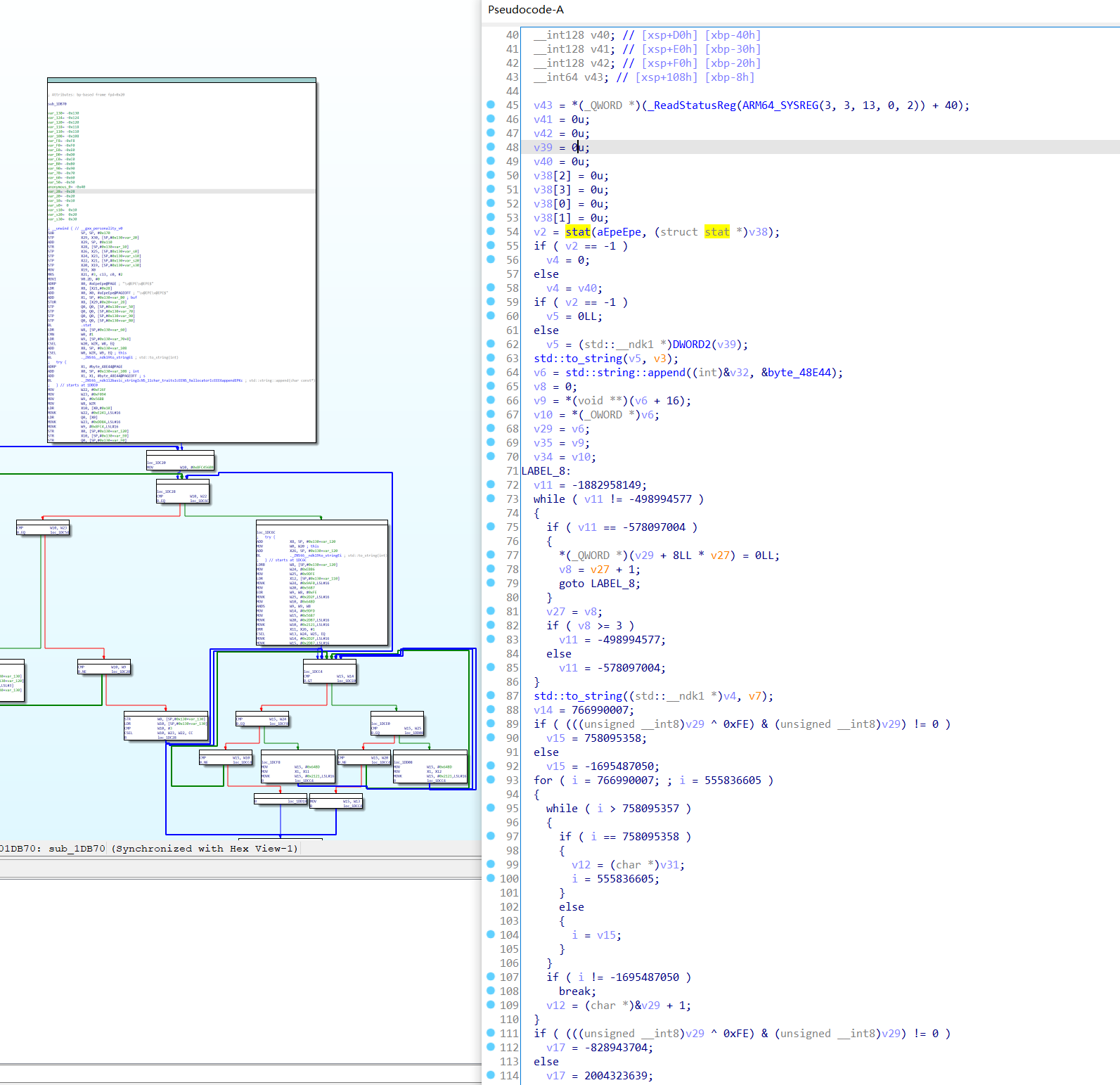Select graph node loc_1DCE0
Screen dimensions: 1120x1085
coord(397,724)
